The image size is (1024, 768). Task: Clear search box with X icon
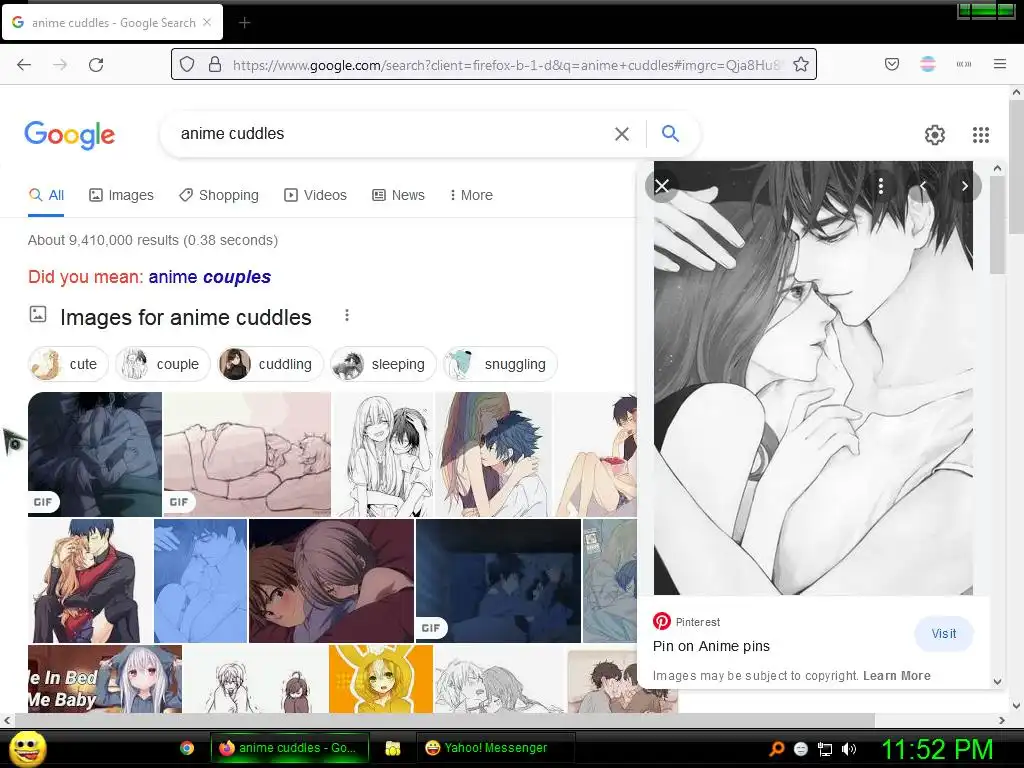[622, 134]
